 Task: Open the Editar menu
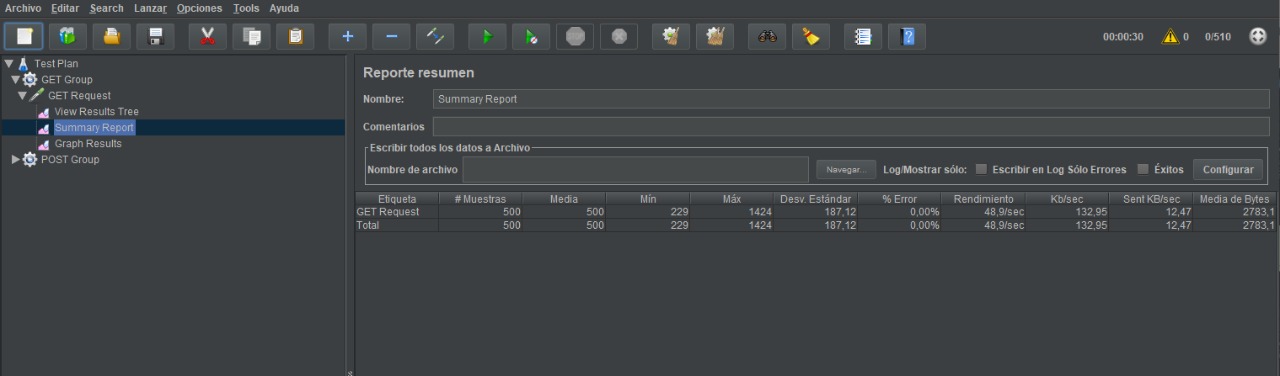click(65, 8)
